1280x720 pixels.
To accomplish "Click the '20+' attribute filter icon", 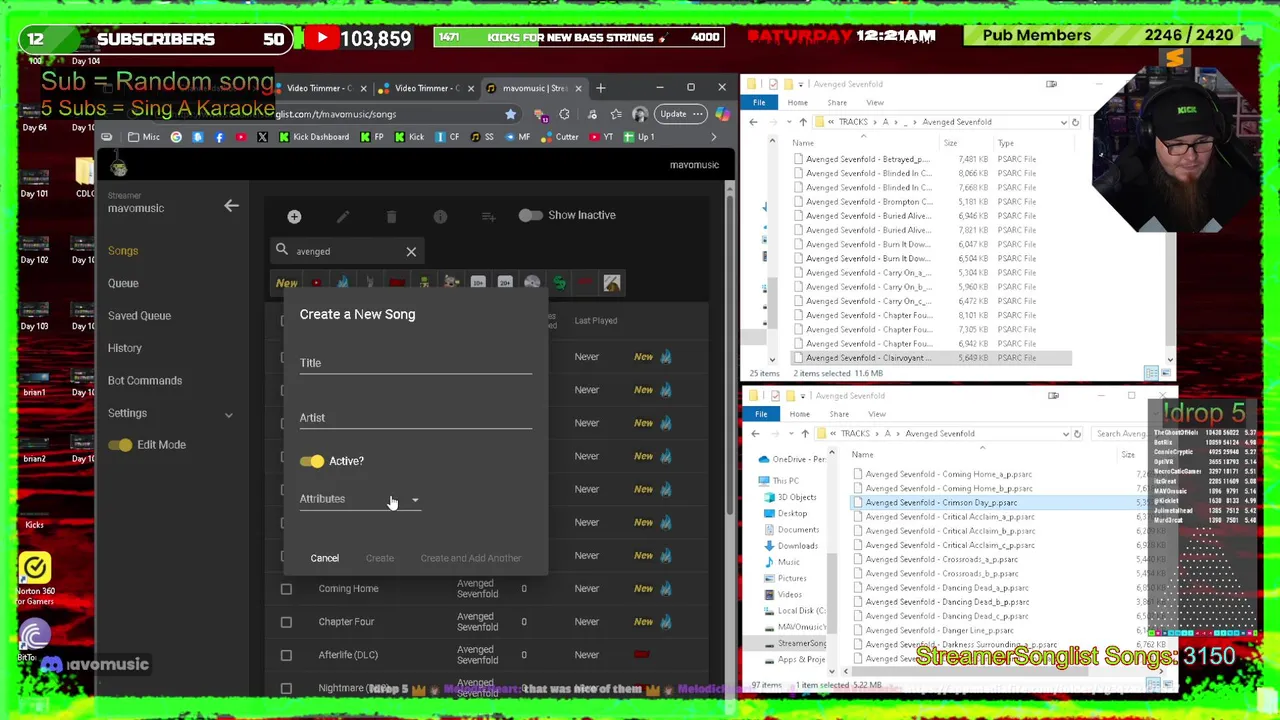I will (505, 283).
